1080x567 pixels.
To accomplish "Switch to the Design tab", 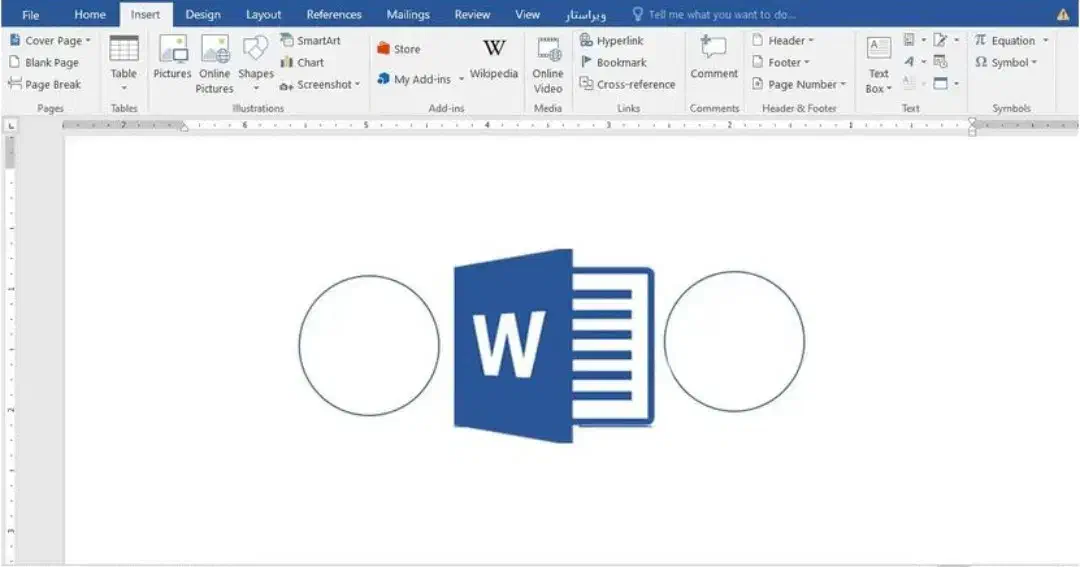I will tap(203, 15).
